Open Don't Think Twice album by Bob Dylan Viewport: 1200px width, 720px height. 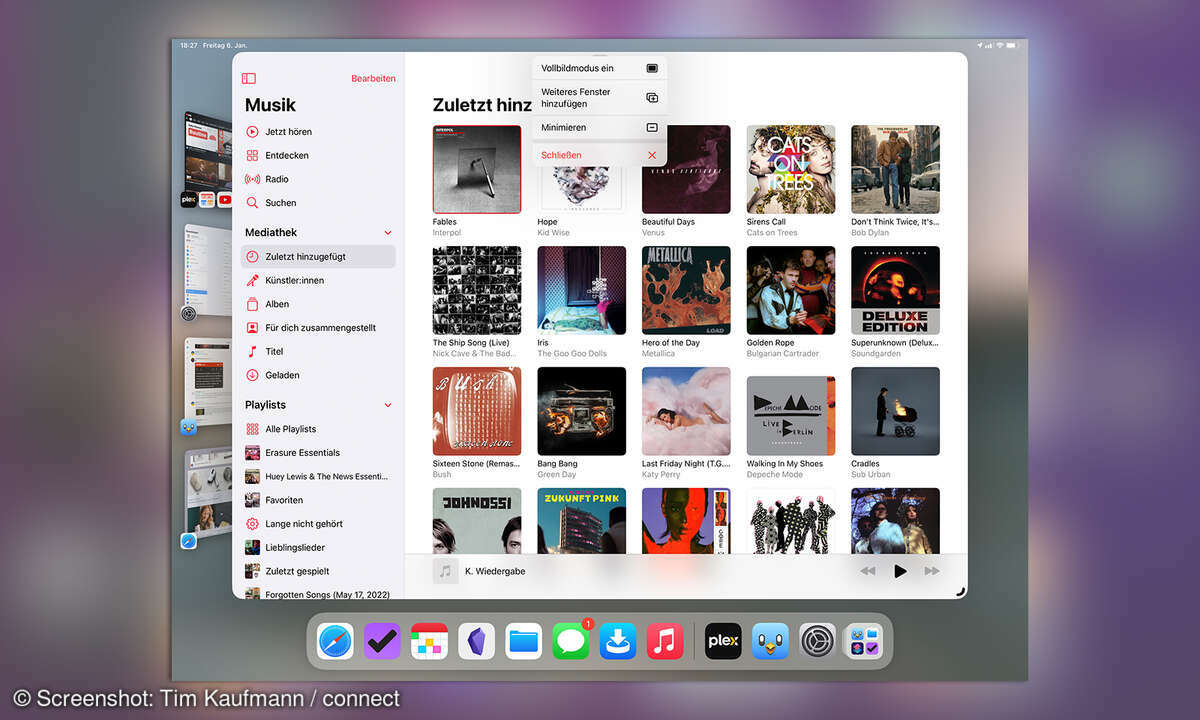point(895,169)
